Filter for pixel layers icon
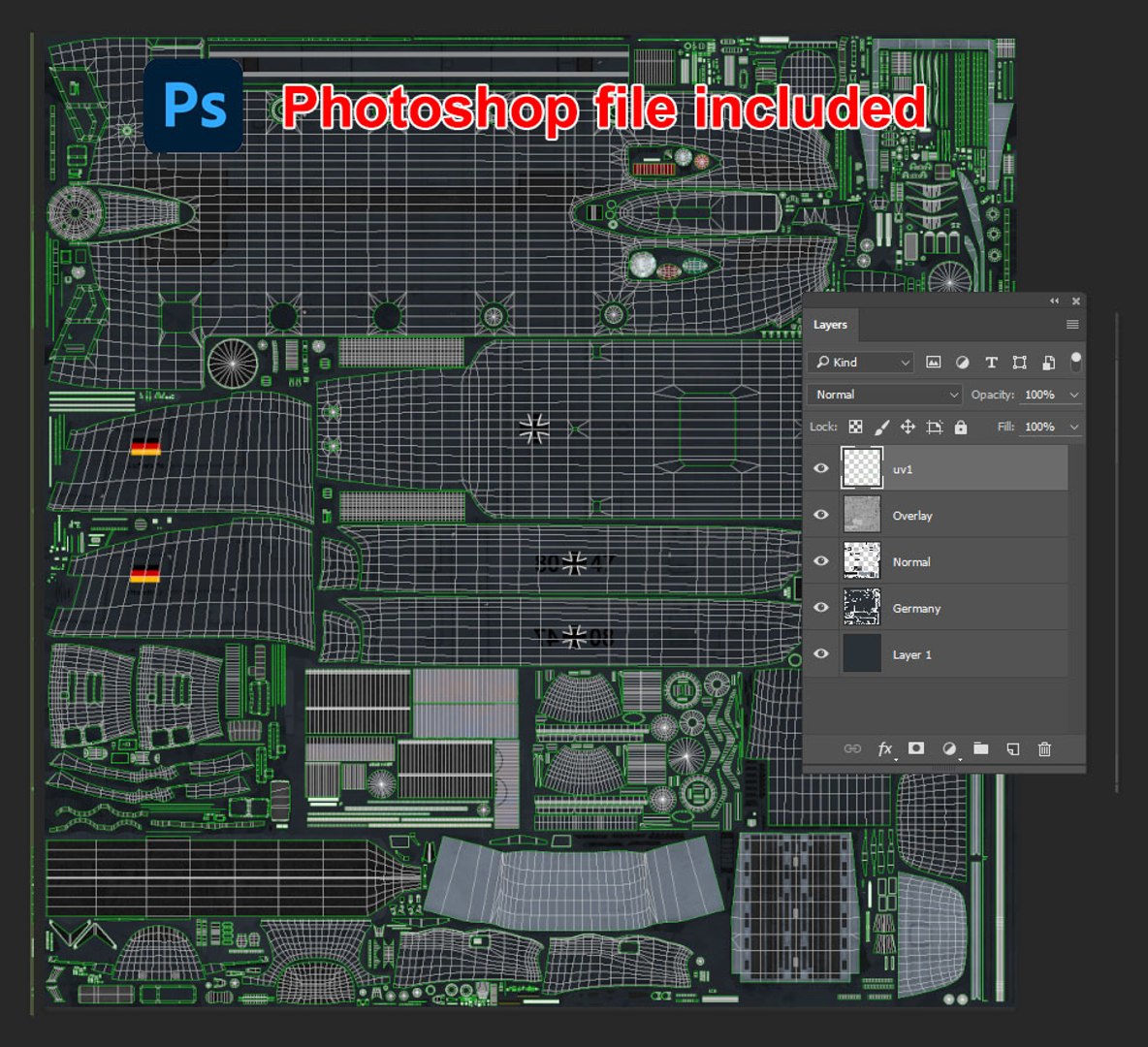Screen dimensions: 1148x1047 pyautogui.click(x=933, y=363)
